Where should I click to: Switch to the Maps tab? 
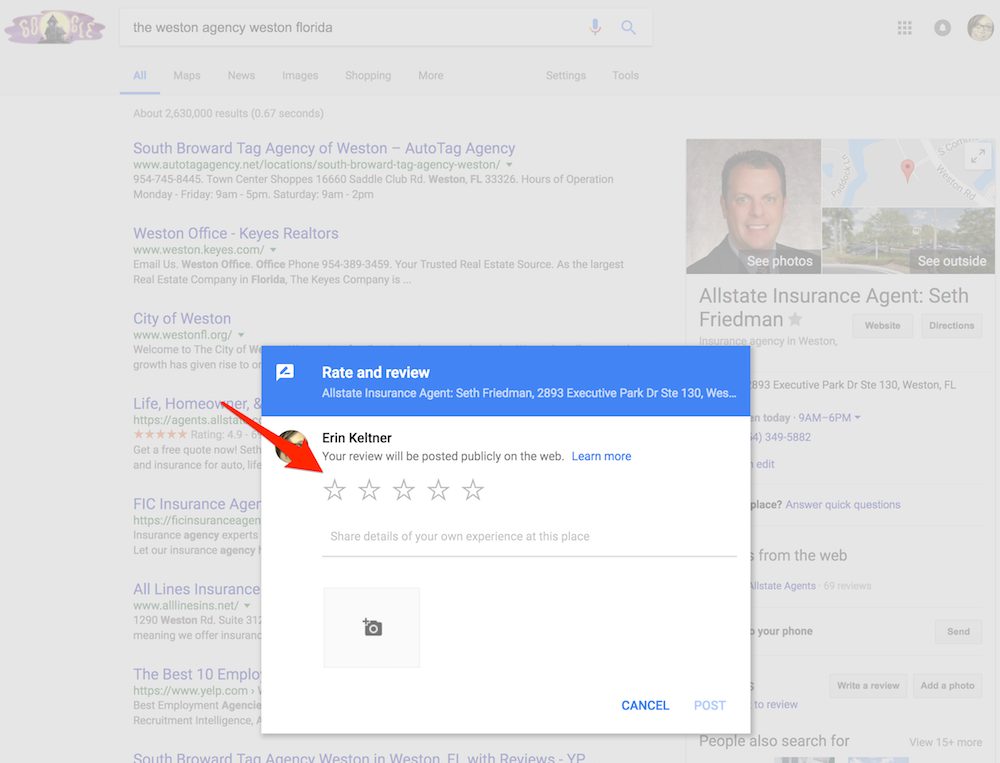(x=187, y=75)
